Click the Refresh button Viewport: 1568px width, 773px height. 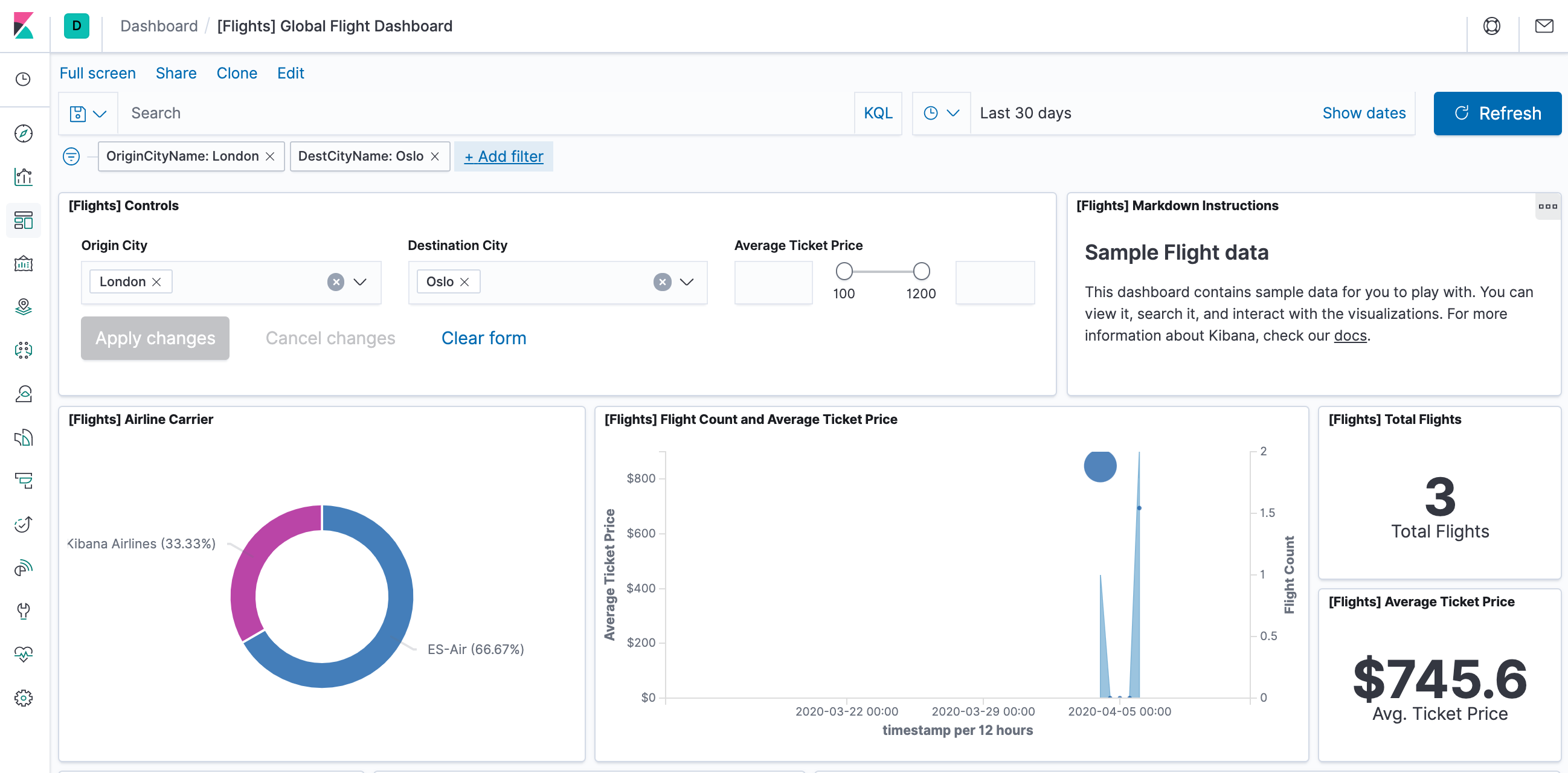pos(1497,113)
